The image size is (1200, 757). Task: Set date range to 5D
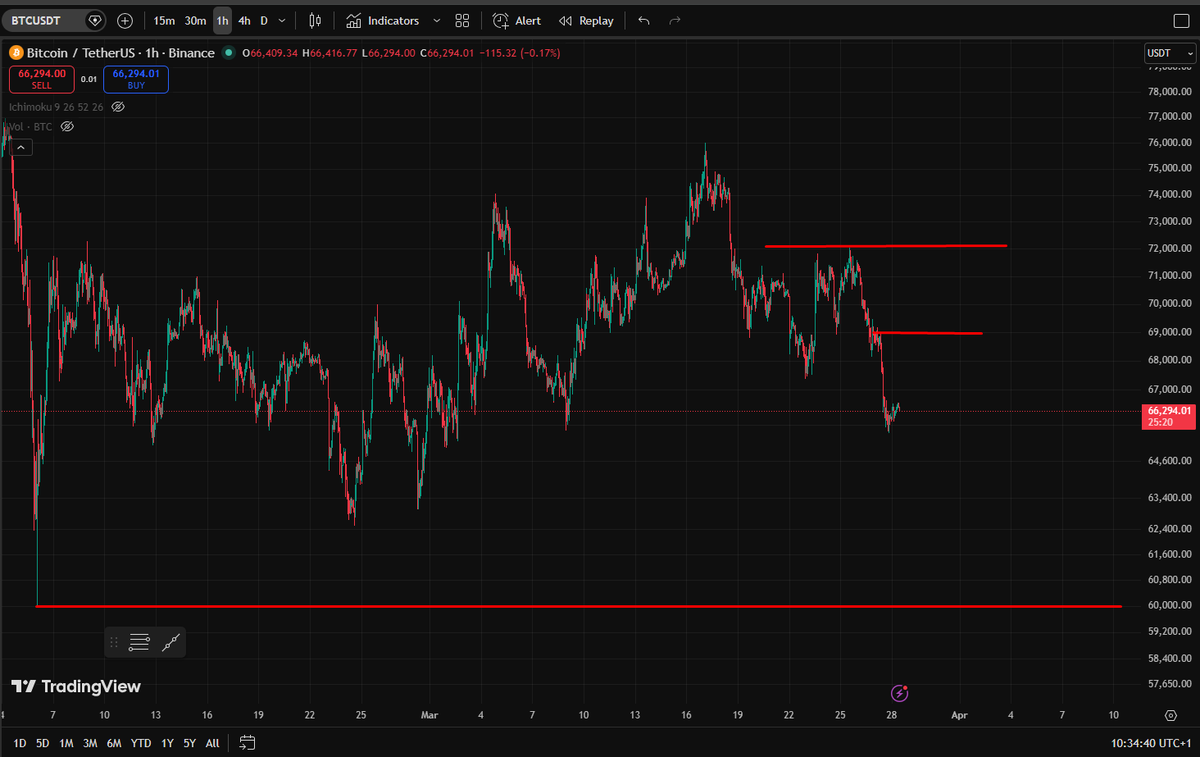point(42,743)
